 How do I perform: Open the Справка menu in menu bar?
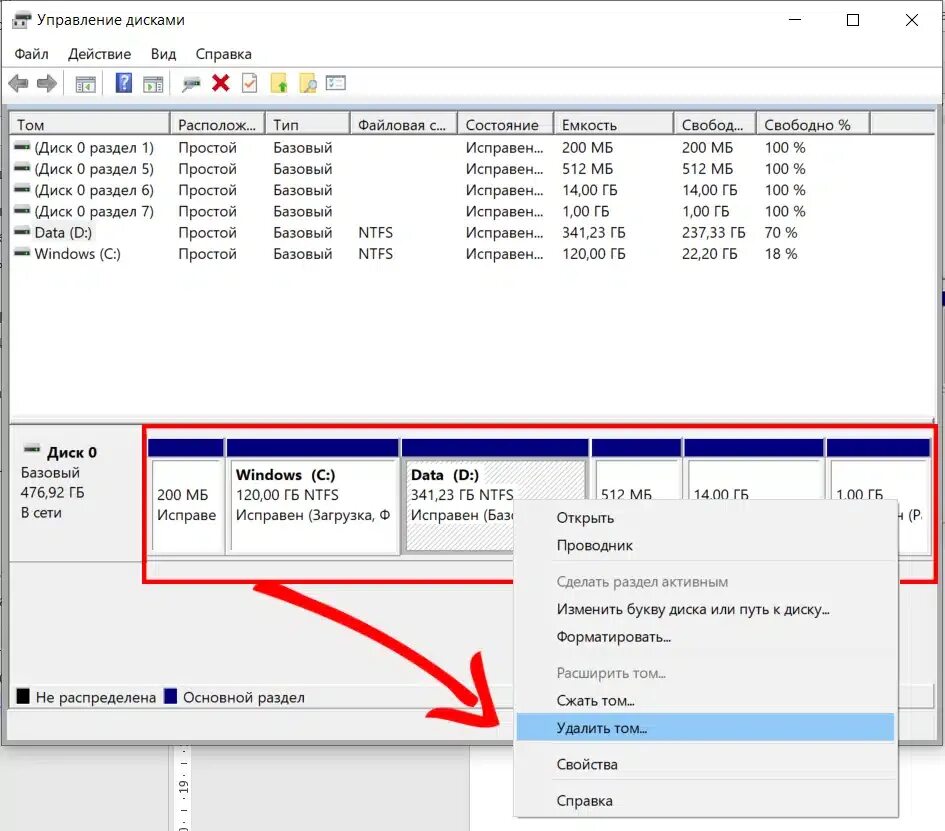pyautogui.click(x=224, y=54)
